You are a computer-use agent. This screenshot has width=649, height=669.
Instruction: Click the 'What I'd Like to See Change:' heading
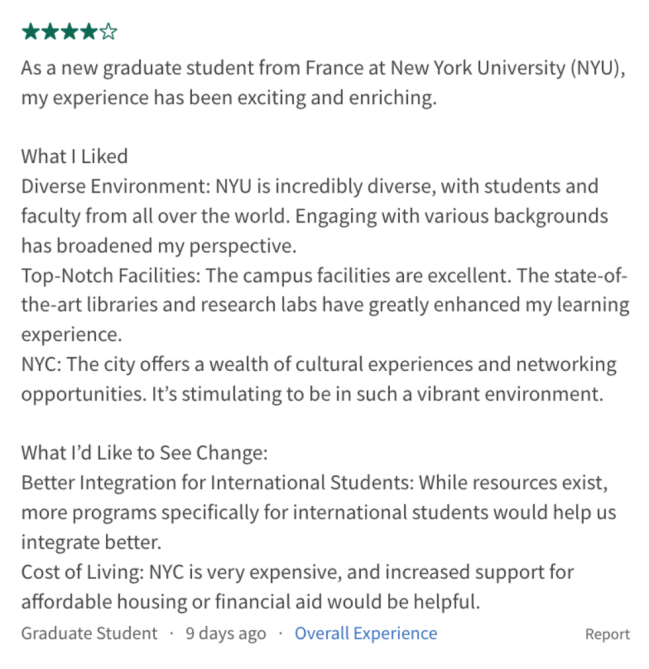coord(144,453)
